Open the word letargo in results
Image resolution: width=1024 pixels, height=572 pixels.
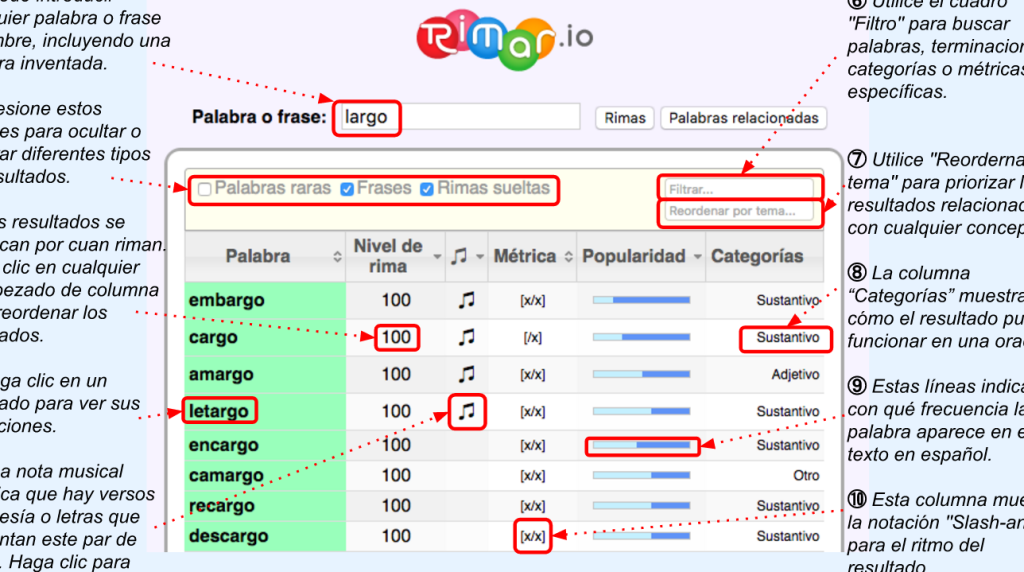[220, 411]
